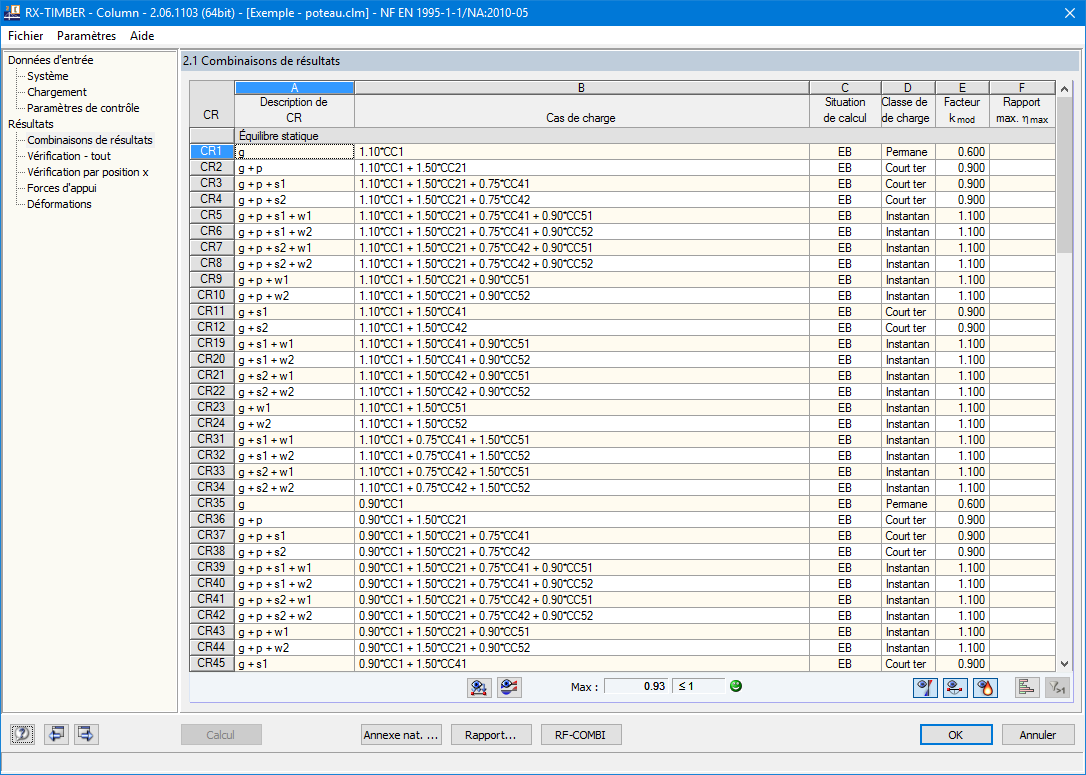Go to the next input window arrow icon
The width and height of the screenshot is (1086, 775).
pyautogui.click(x=87, y=734)
